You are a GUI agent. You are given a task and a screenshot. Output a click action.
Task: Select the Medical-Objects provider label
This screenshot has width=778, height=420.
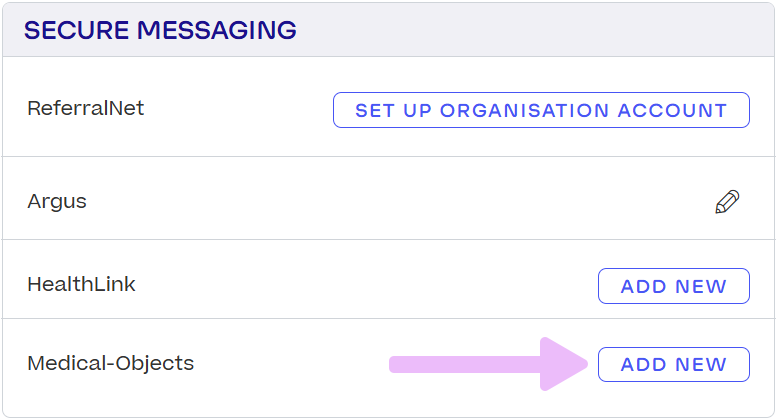click(x=110, y=363)
